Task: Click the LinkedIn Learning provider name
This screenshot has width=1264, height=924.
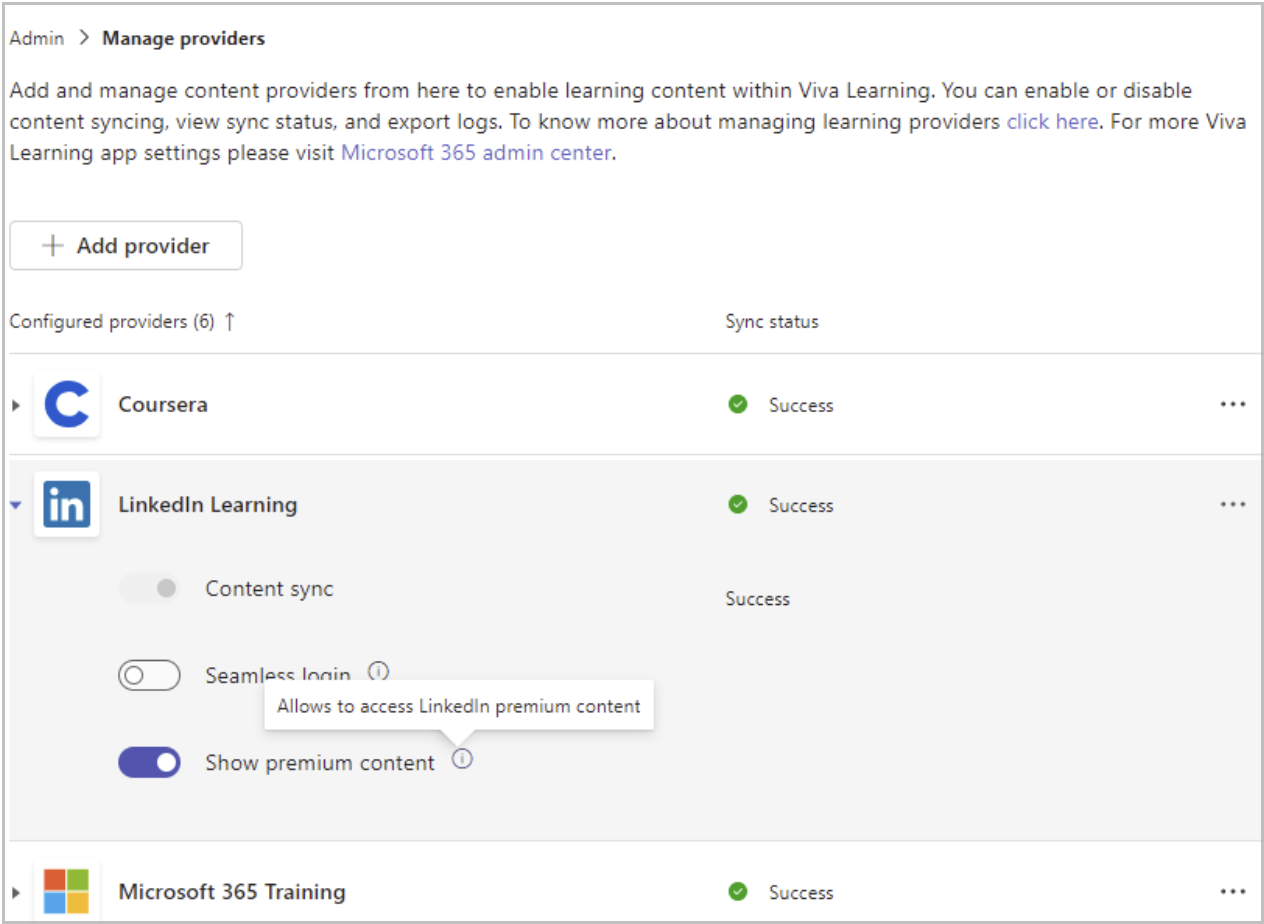Action: point(208,505)
